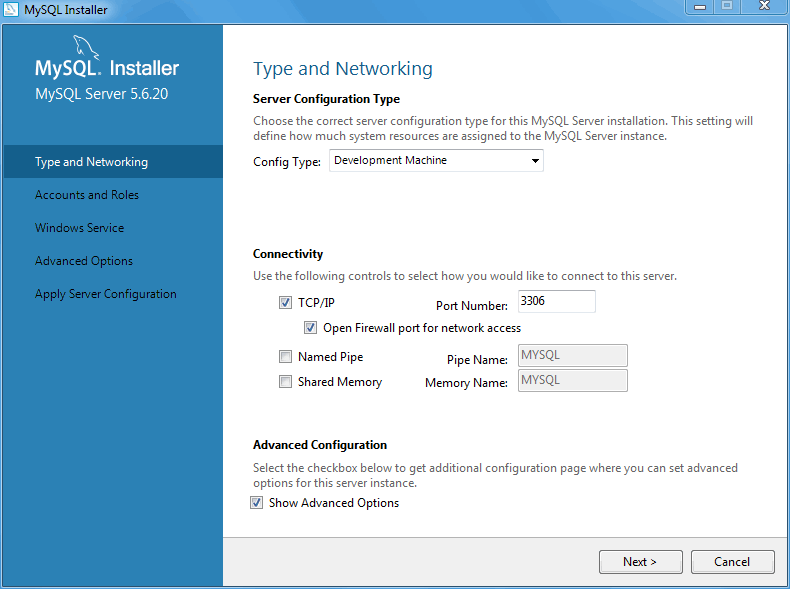Click the Pipe Name input field
Screen dimensions: 790x589
573,355
